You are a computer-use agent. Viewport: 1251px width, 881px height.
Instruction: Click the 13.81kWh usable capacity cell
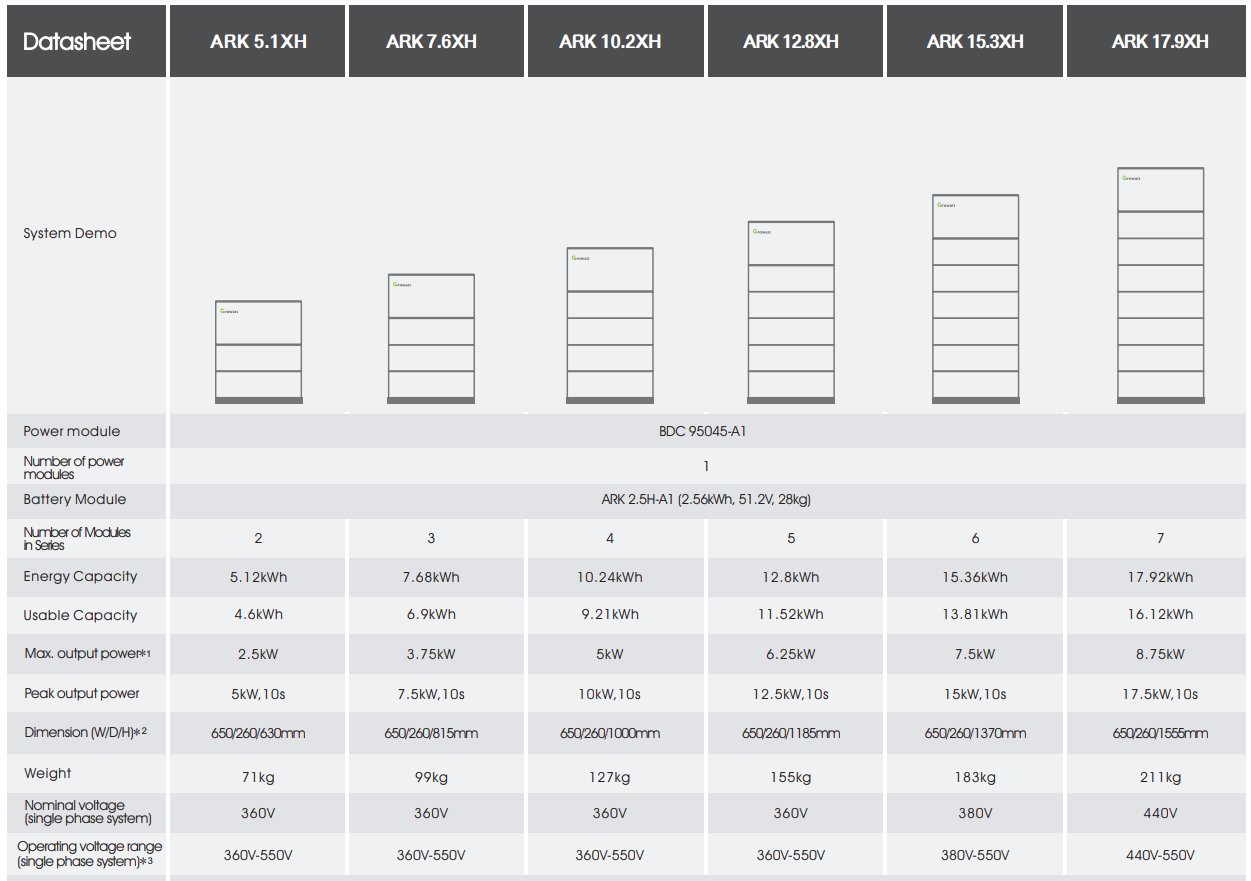[975, 614]
